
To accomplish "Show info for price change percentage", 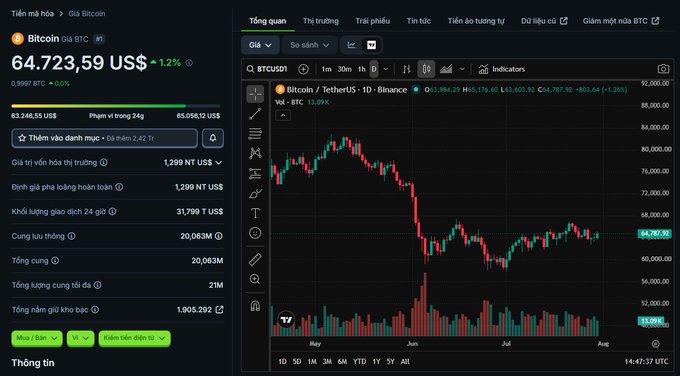I will tap(189, 63).
